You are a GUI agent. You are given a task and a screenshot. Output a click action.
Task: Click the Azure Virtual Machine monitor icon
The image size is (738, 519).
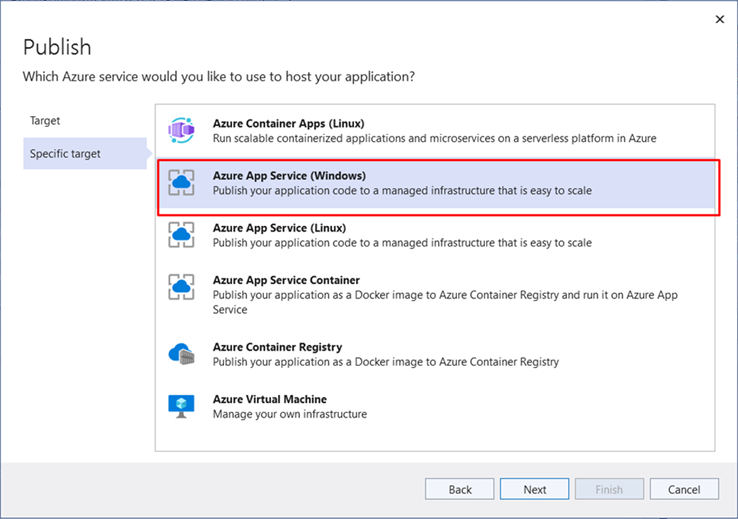181,406
